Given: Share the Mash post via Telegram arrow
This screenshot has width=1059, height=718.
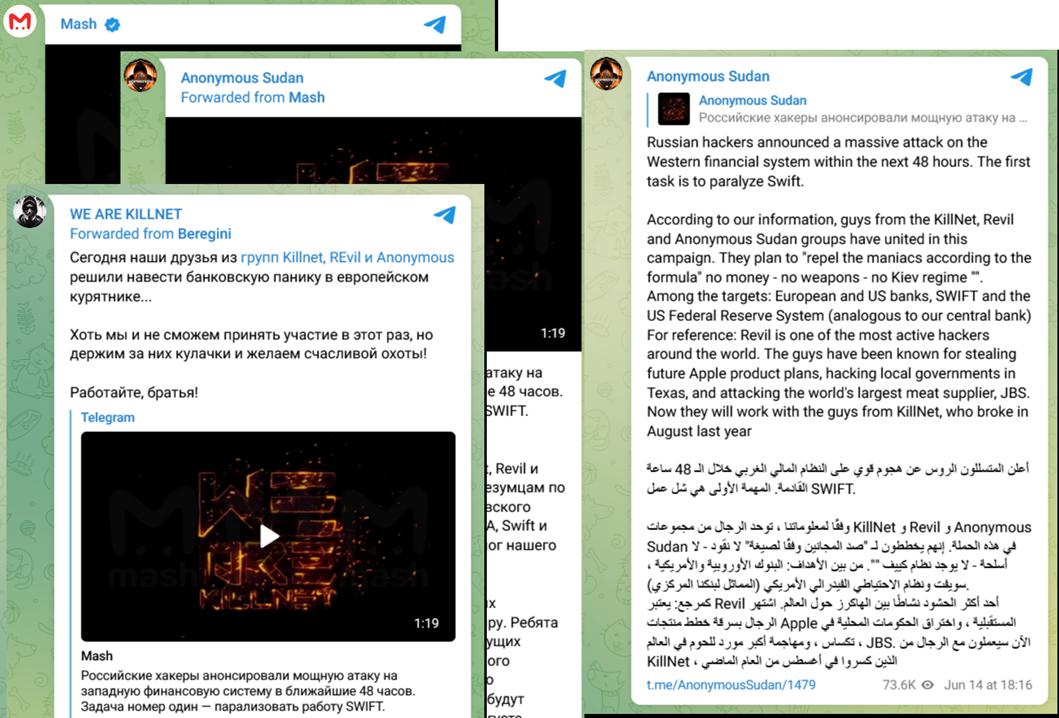Looking at the screenshot, I should pos(436,24).
